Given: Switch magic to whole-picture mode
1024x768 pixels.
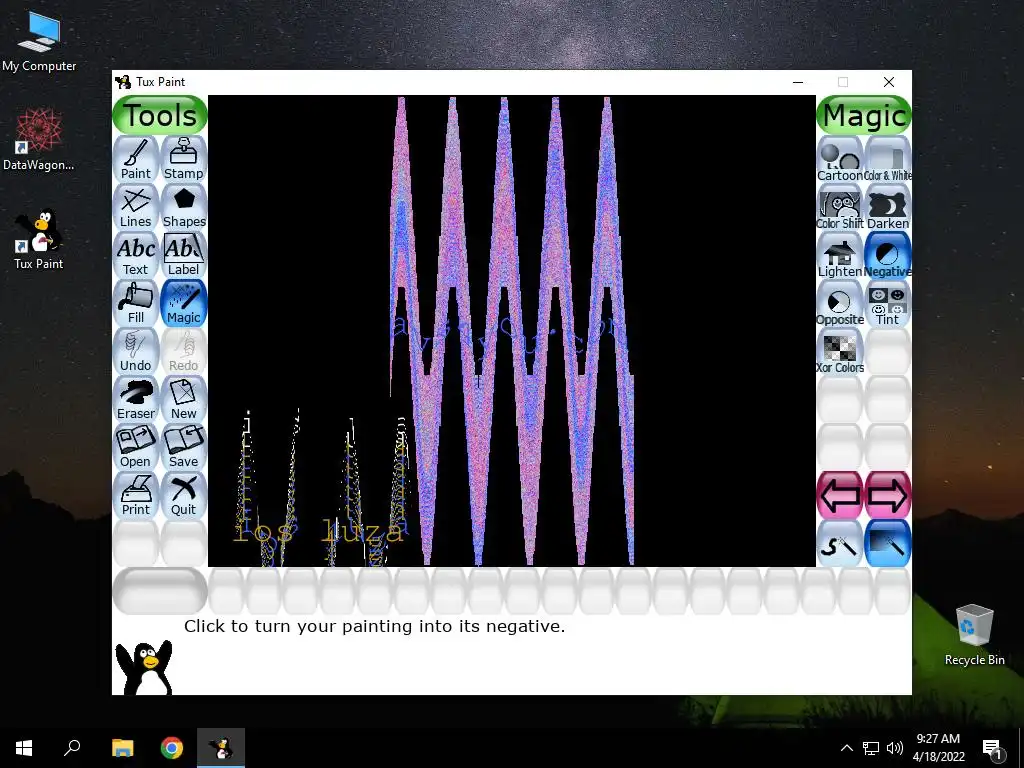Looking at the screenshot, I should (x=888, y=543).
